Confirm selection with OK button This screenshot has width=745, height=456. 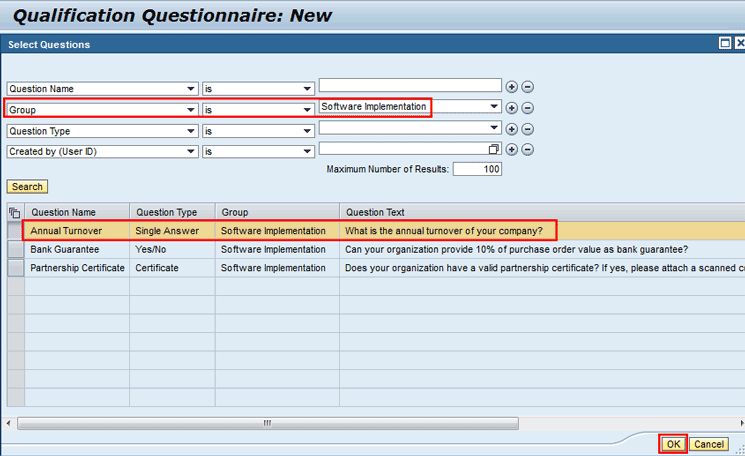tap(673, 444)
